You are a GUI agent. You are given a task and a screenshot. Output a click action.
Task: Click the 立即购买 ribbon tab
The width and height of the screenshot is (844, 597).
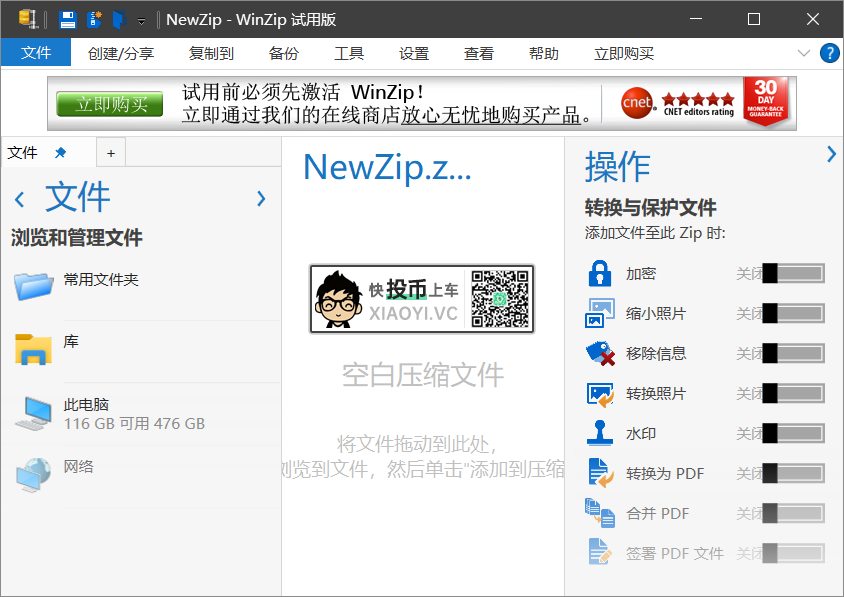pos(624,53)
